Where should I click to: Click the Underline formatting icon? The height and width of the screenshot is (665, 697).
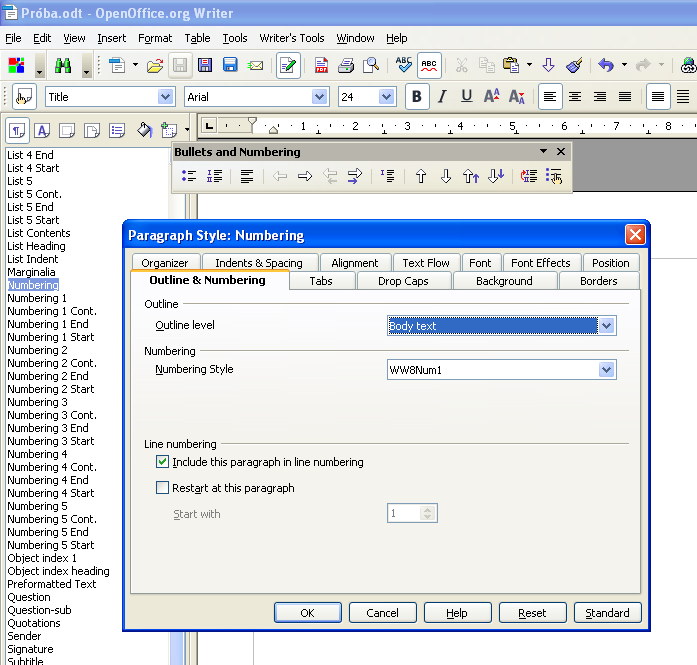[x=466, y=96]
